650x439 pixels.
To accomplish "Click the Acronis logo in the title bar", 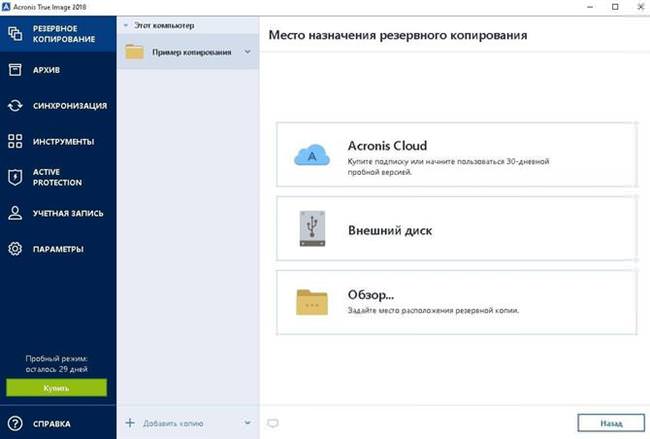I will point(6,7).
